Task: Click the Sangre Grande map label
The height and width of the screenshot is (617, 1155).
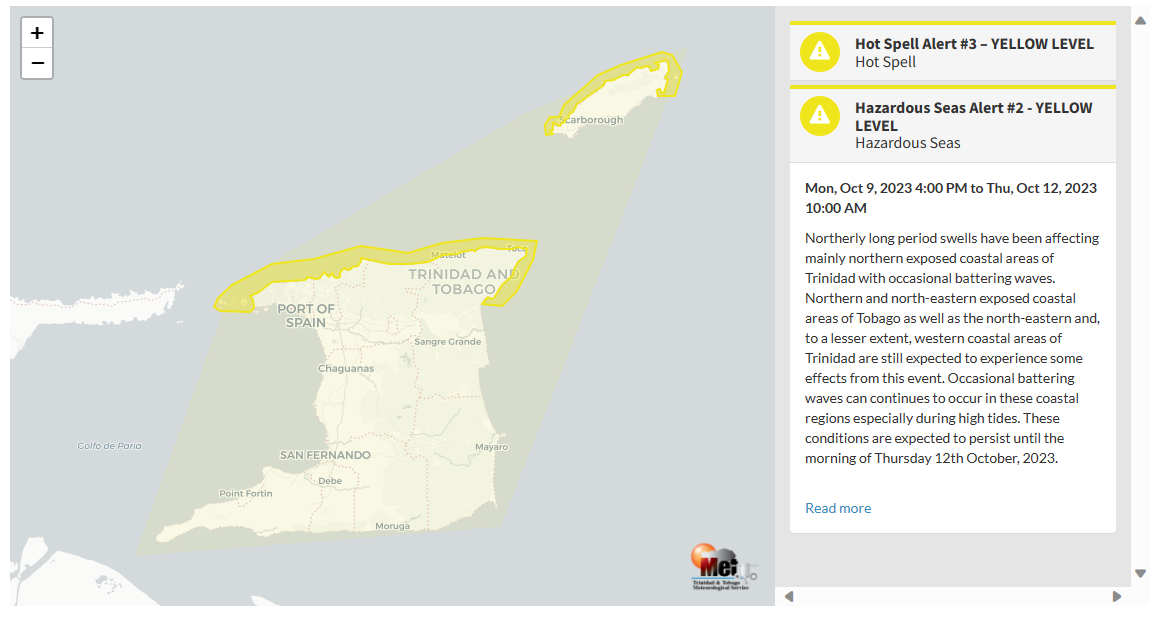Action: (x=447, y=342)
